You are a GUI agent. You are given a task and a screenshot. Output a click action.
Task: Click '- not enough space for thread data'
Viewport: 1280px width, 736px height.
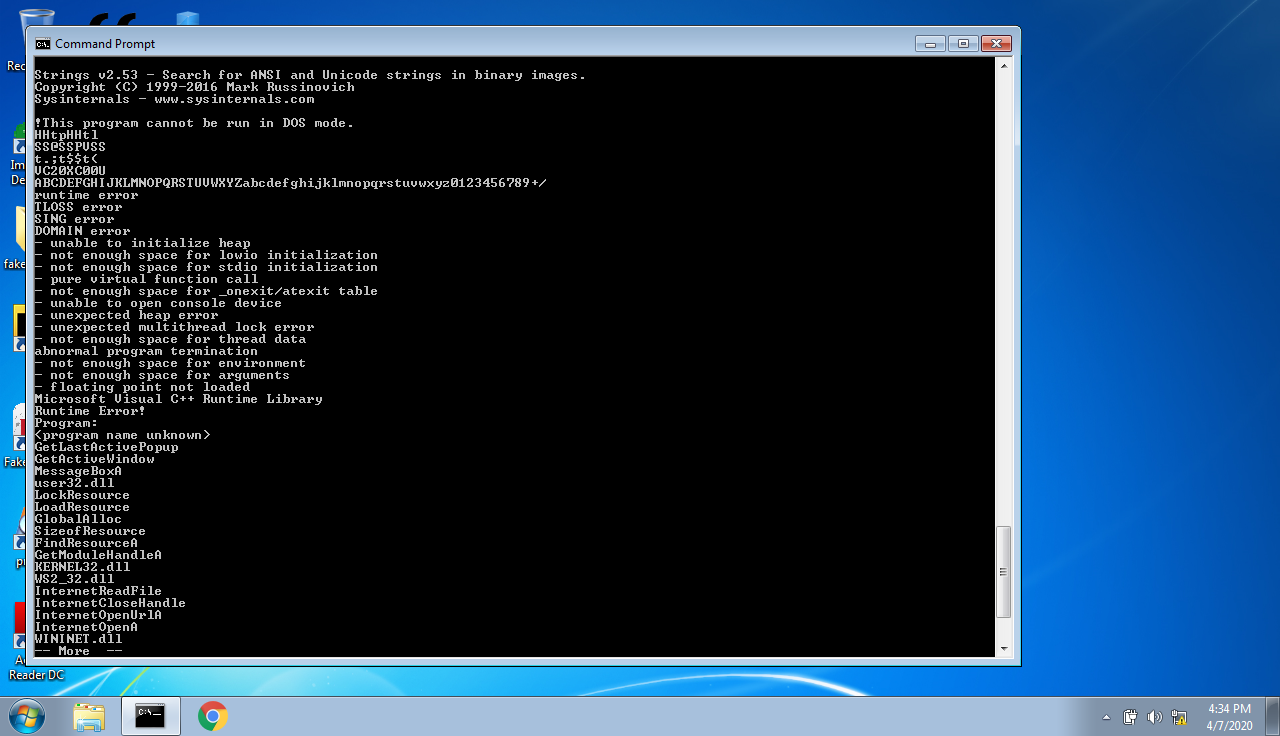[x=170, y=339]
